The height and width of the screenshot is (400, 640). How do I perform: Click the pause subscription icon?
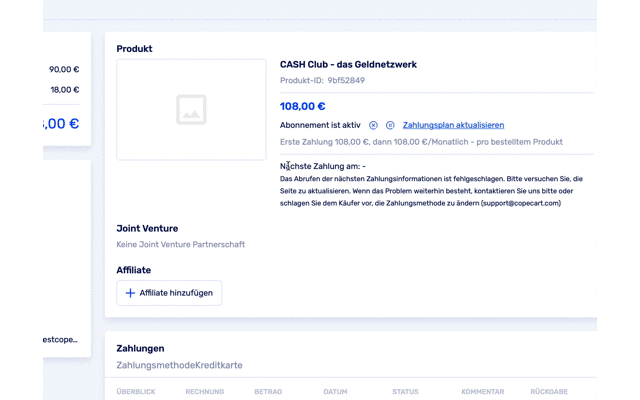pyautogui.click(x=390, y=125)
